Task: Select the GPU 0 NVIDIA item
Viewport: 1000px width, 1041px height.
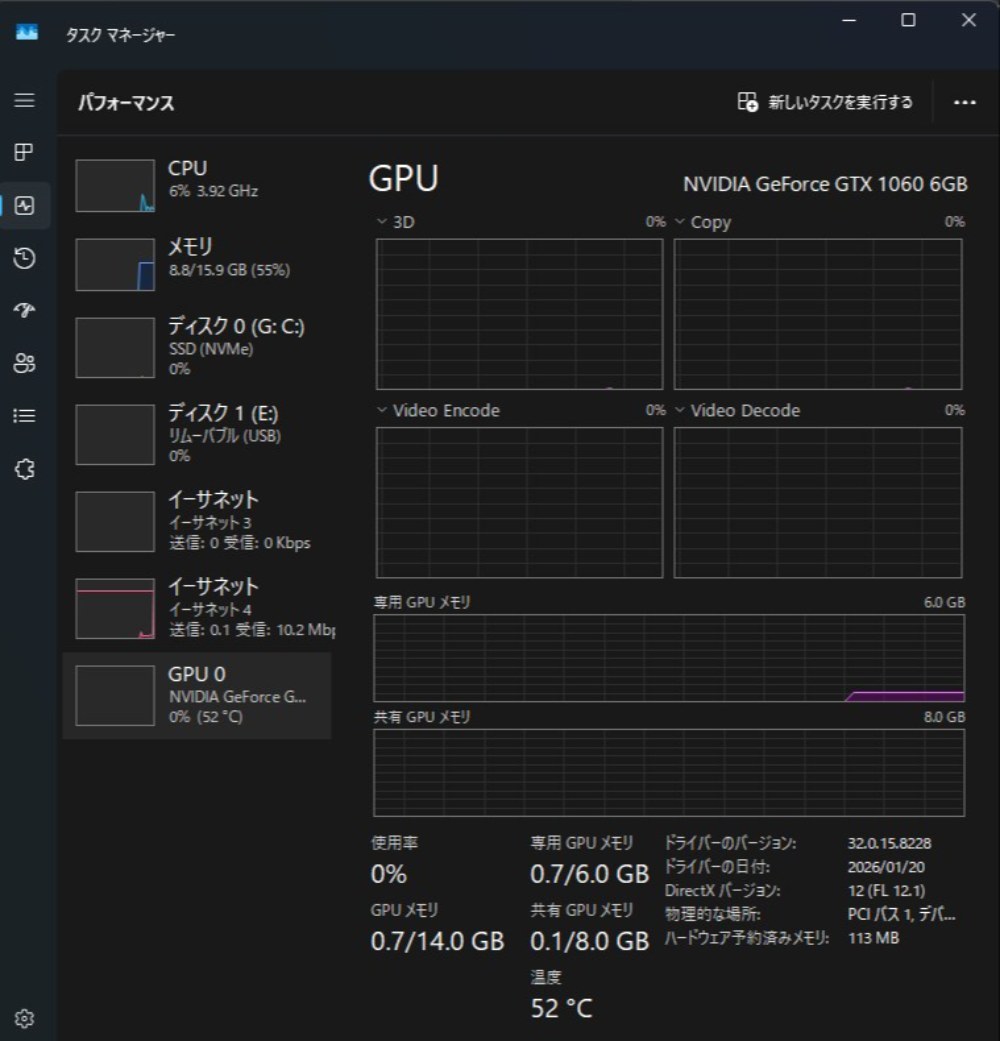Action: (197, 695)
